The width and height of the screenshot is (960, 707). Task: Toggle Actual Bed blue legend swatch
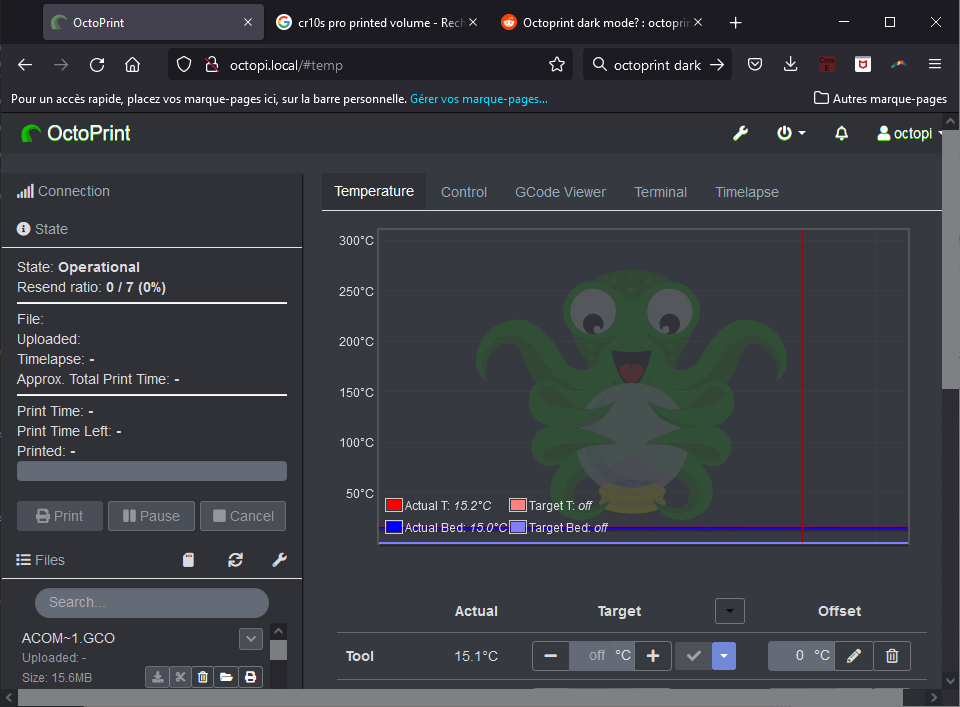tap(394, 527)
